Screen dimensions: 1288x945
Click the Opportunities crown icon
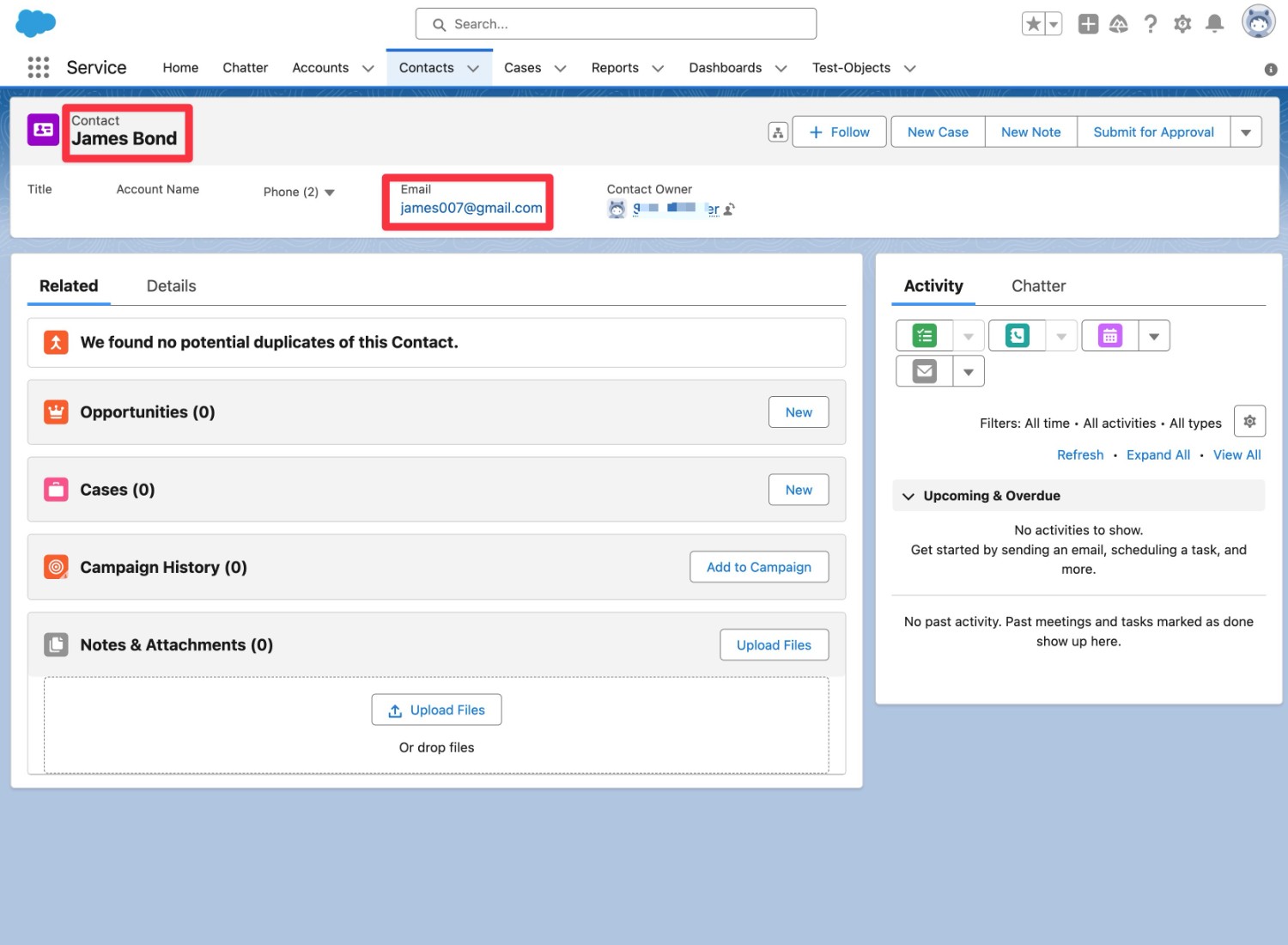(x=56, y=412)
